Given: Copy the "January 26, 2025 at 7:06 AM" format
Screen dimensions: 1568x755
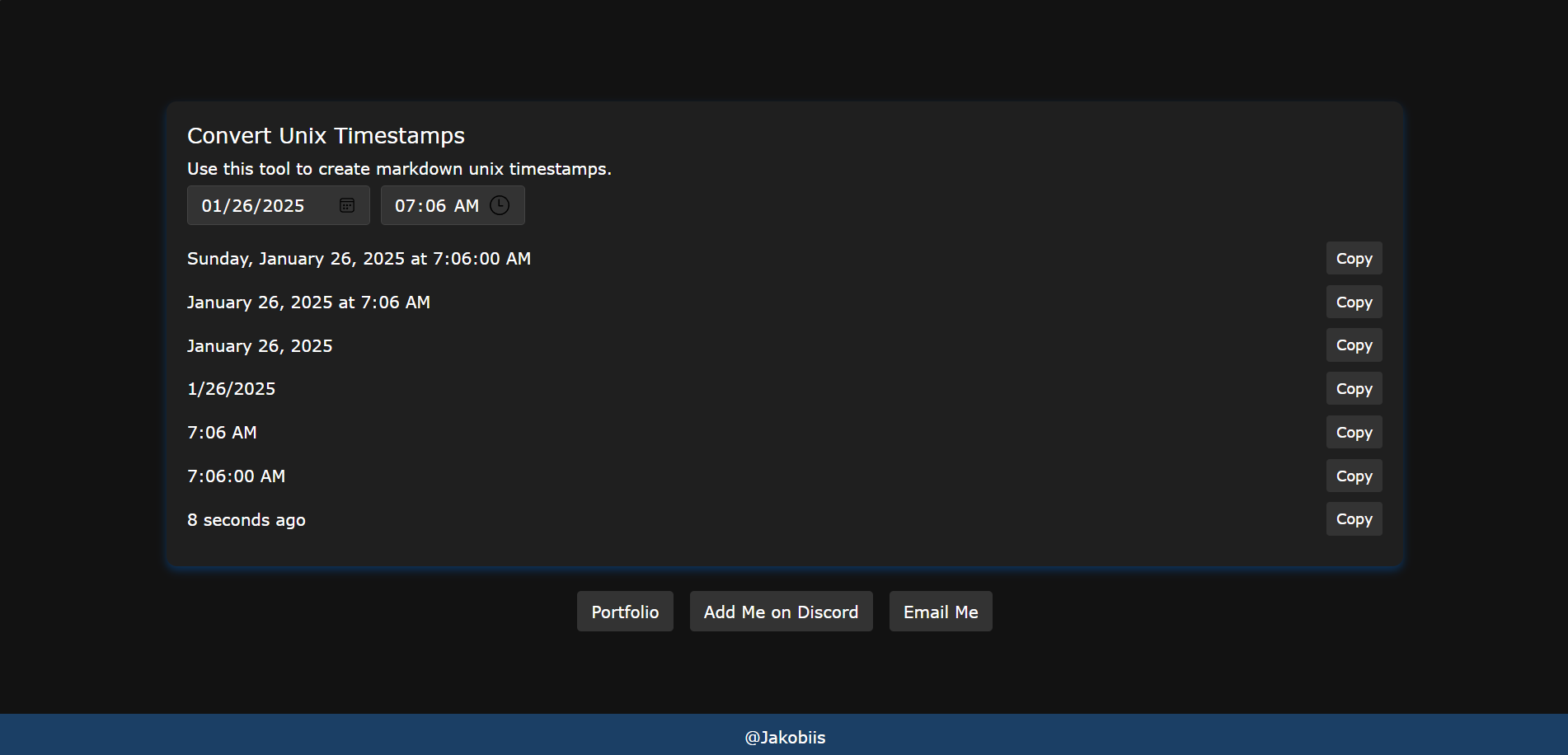Looking at the screenshot, I should (x=1354, y=302).
